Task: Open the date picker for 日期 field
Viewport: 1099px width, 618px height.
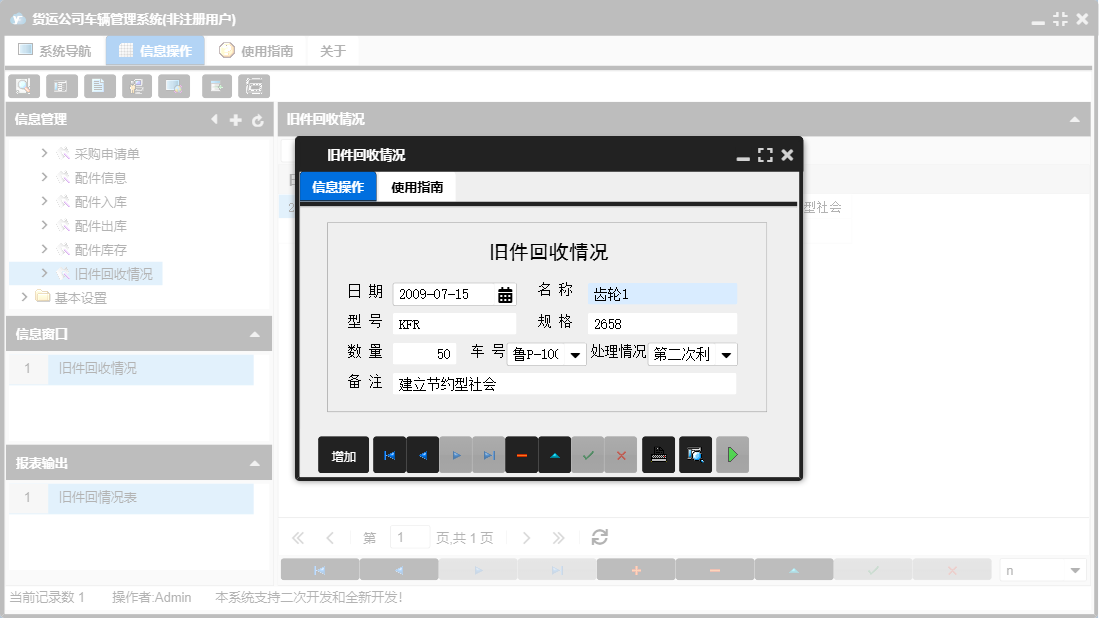Action: point(506,293)
